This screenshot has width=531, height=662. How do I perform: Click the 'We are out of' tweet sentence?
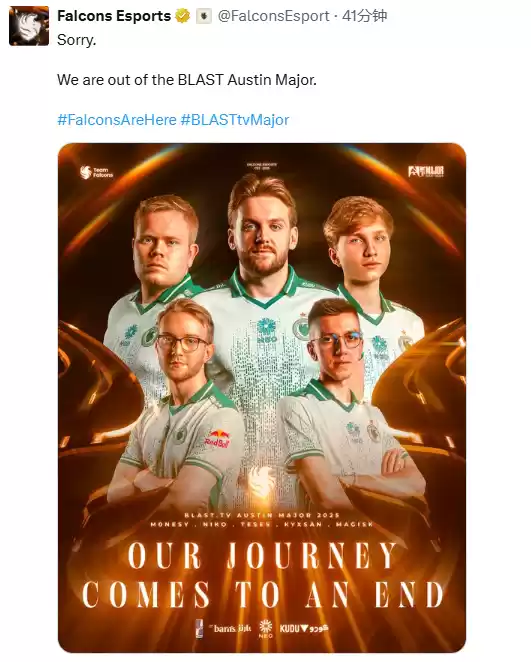click(187, 80)
